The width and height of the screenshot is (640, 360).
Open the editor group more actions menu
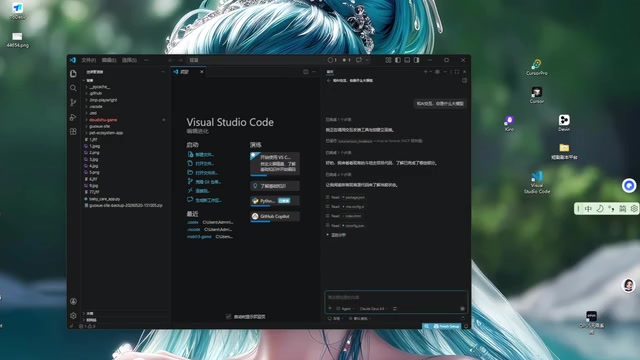pos(314,72)
